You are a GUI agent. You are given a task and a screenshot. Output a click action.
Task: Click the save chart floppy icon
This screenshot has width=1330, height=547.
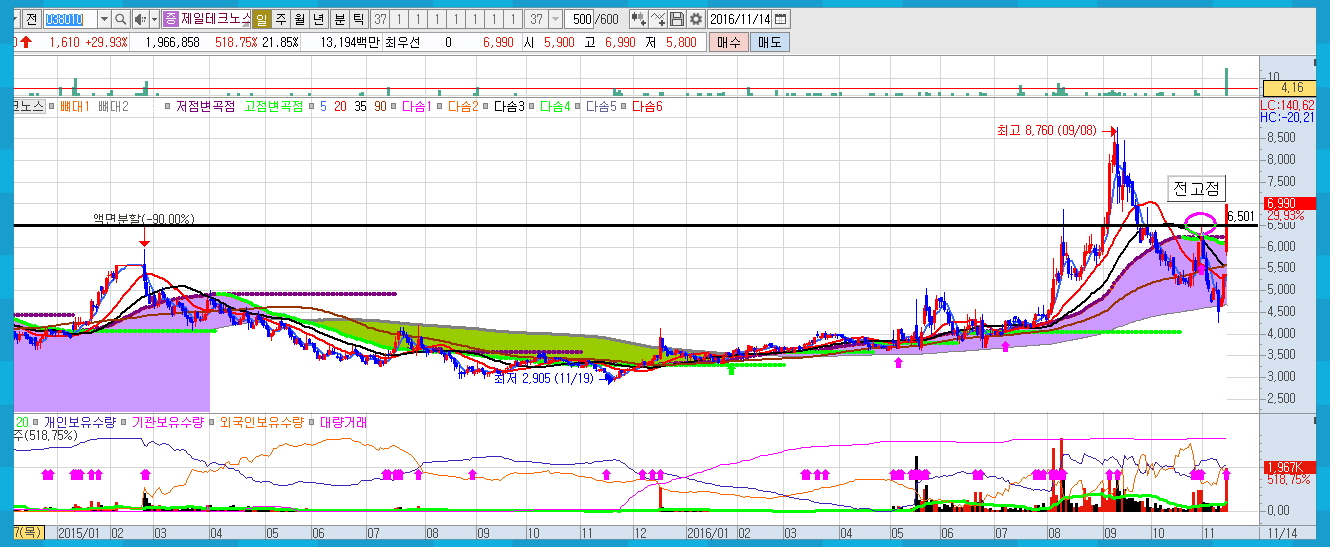[677, 19]
